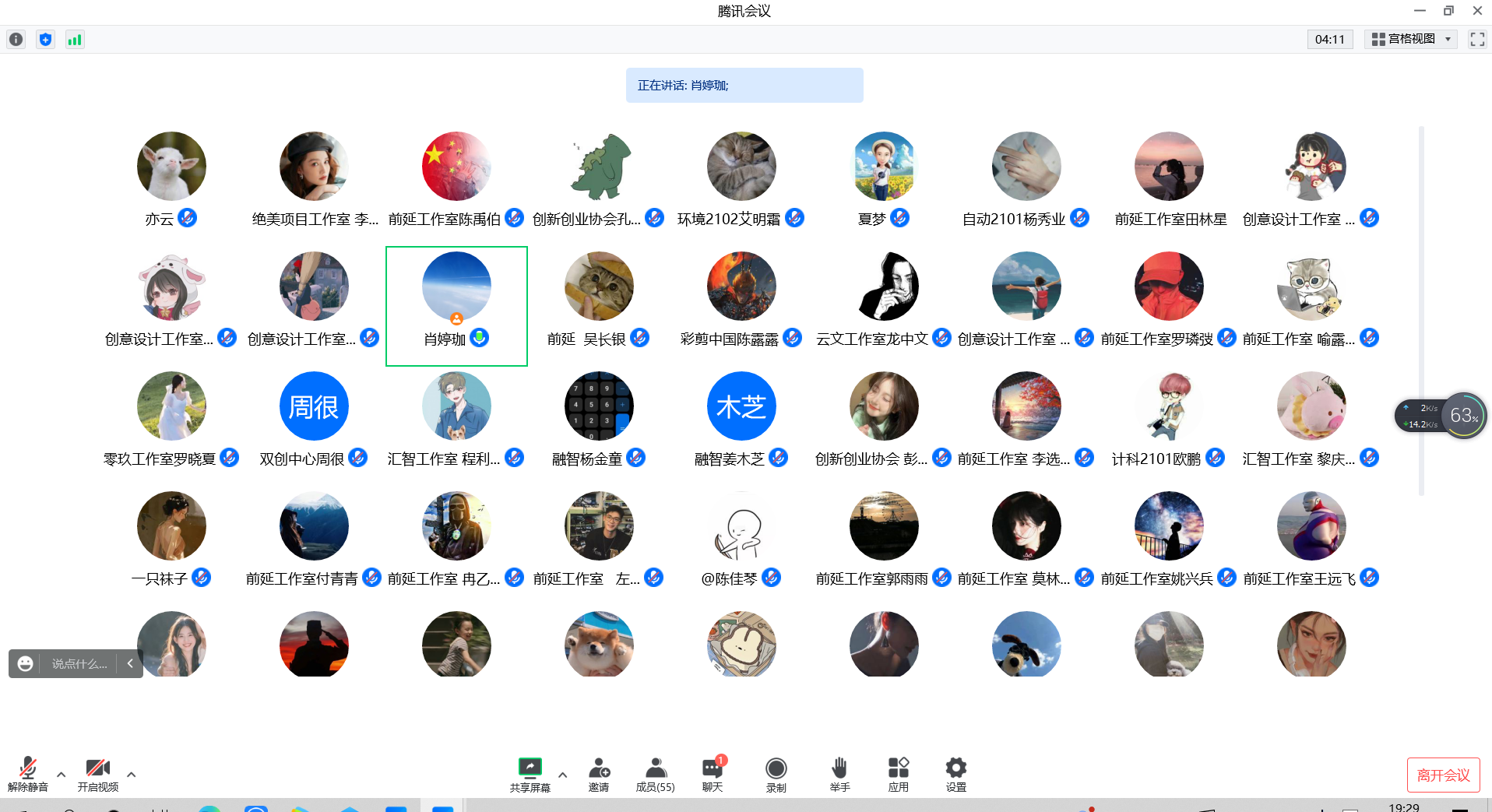Open the chat (聊天) panel

[x=713, y=774]
